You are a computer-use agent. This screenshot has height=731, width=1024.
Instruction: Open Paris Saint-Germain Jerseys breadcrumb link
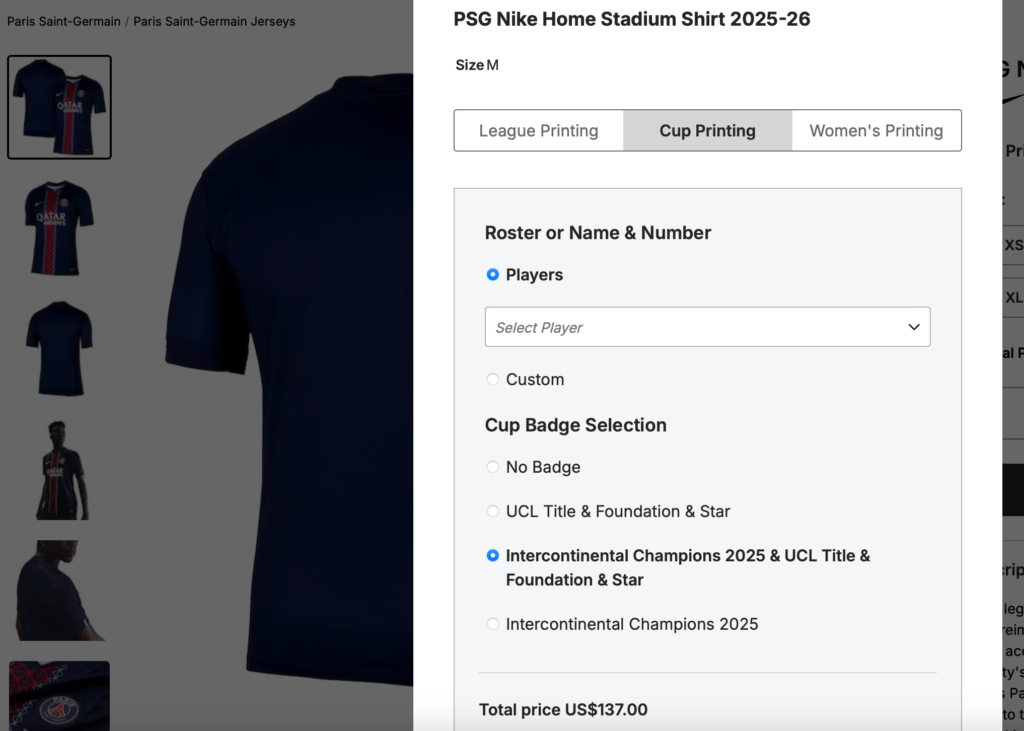214,21
